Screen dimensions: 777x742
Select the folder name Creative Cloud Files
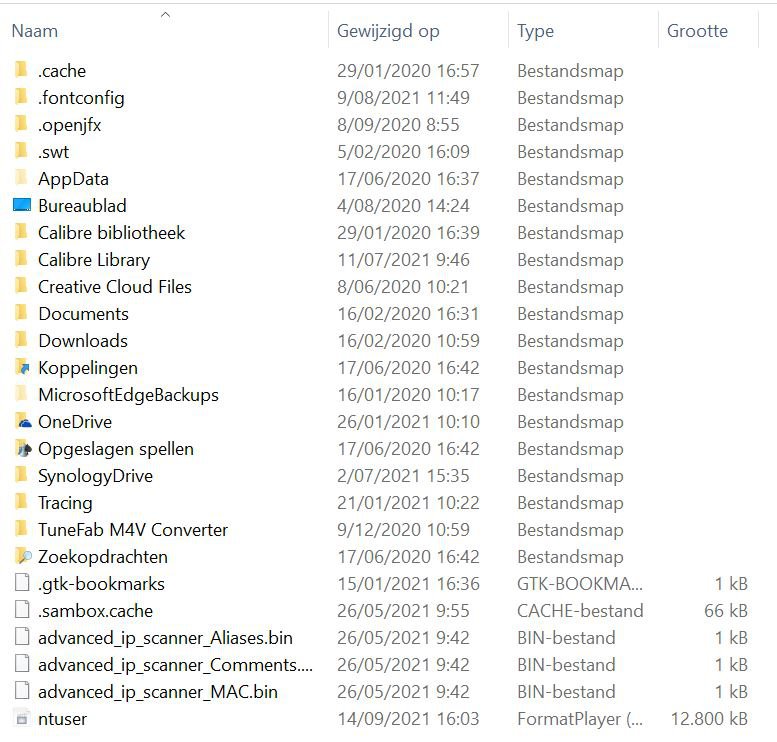pos(115,287)
